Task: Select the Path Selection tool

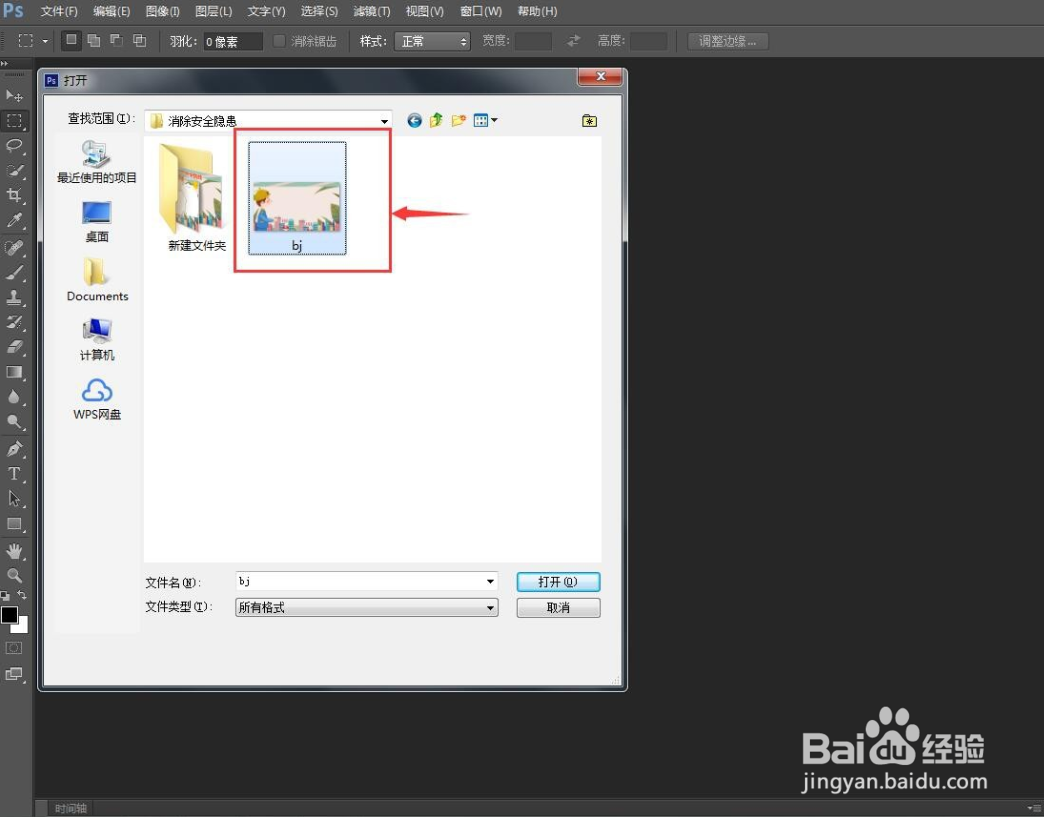Action: pos(14,499)
